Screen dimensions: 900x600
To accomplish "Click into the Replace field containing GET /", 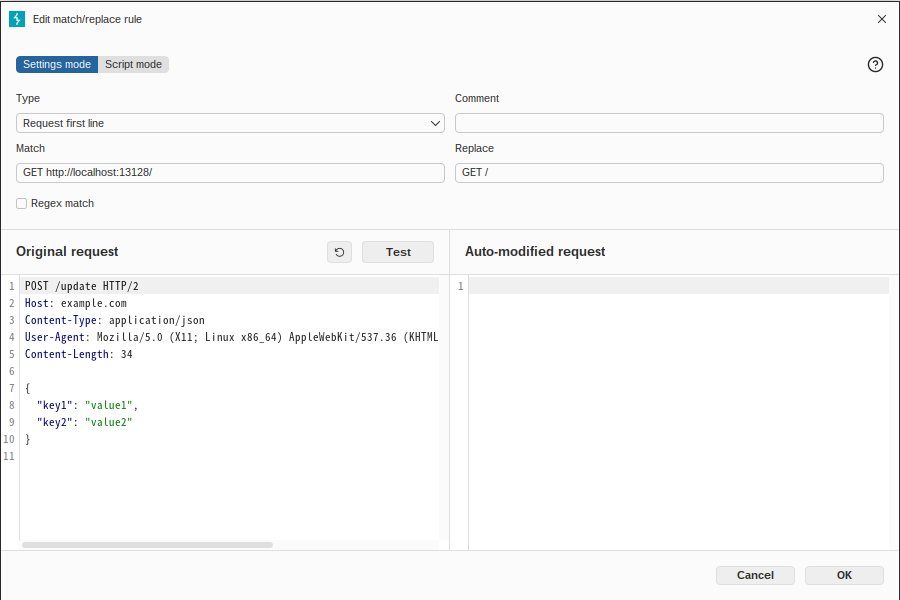I will pyautogui.click(x=669, y=173).
